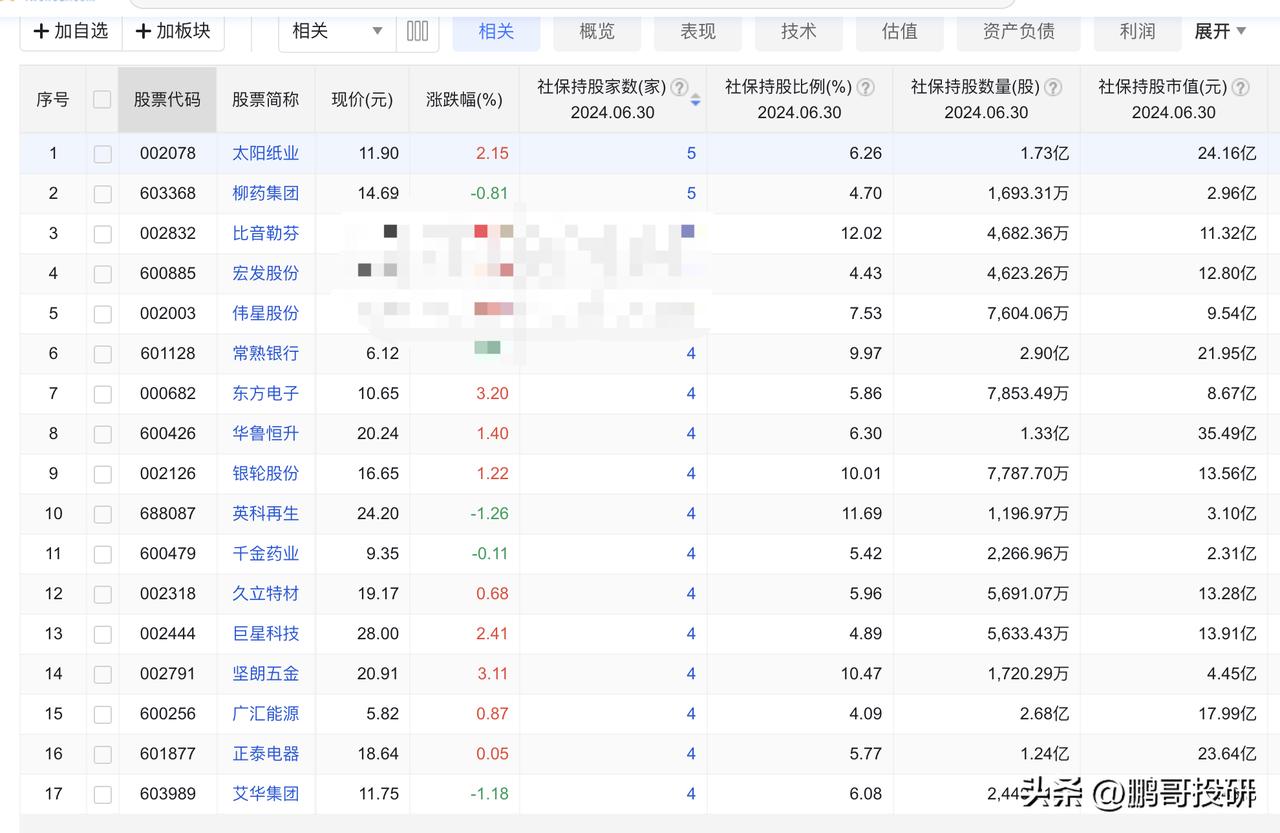The width and height of the screenshot is (1280, 833).
Task: Click the 加板块 plus button
Action: click(x=173, y=31)
